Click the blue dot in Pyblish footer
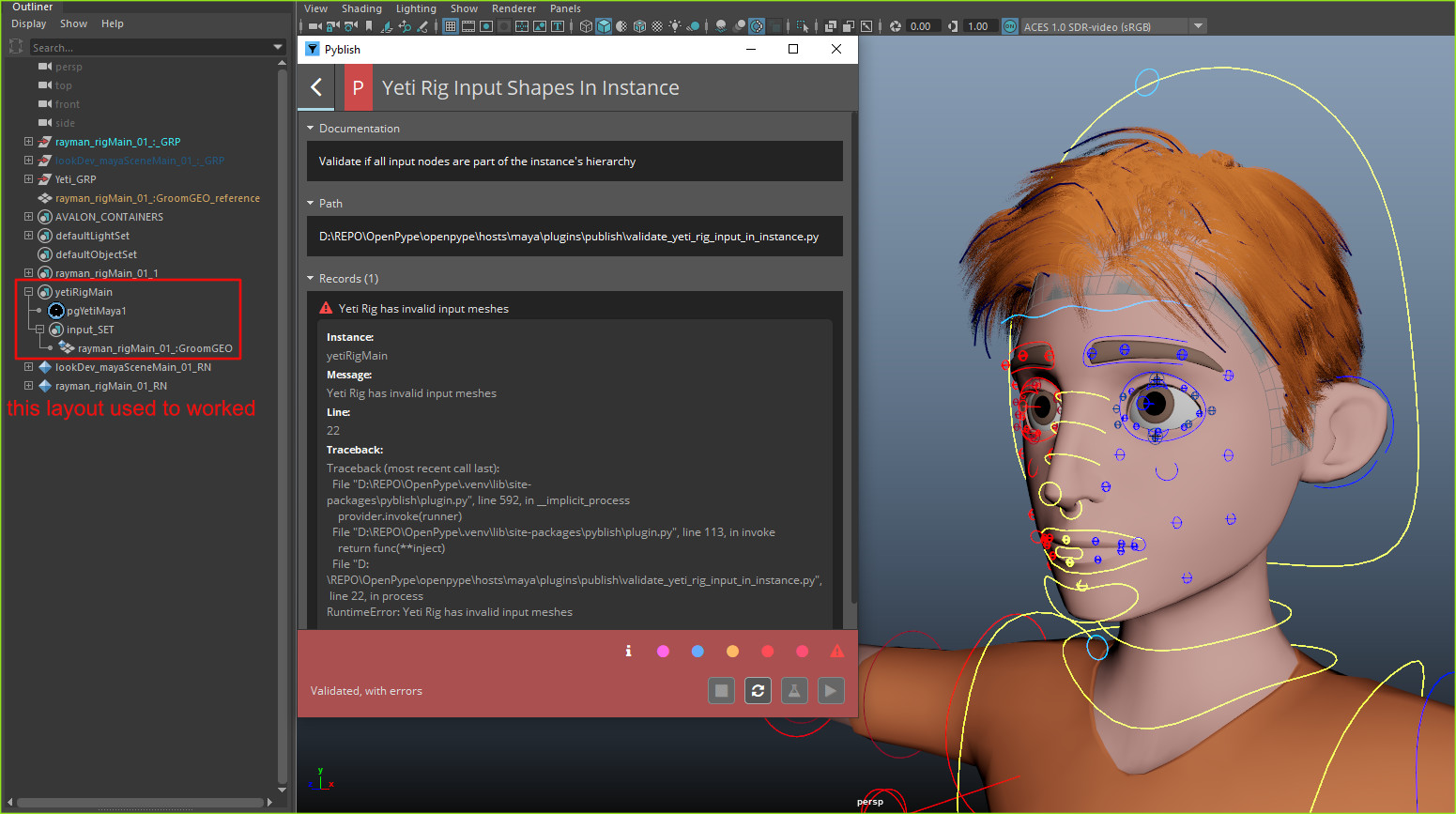Screen dimensions: 1456x814 pyautogui.click(x=697, y=651)
